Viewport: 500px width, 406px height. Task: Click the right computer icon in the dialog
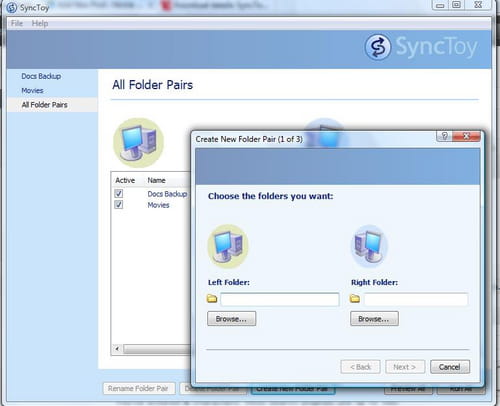tap(369, 247)
